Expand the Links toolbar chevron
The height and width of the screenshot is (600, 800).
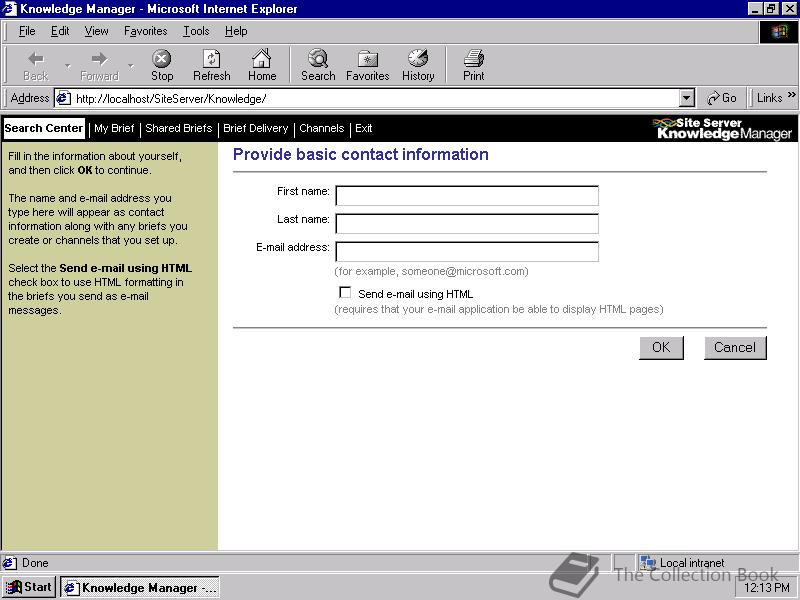(791, 94)
